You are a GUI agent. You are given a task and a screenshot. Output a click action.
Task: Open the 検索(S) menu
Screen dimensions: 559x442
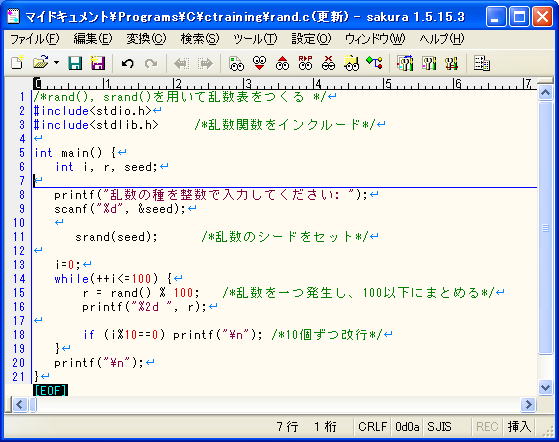(x=200, y=39)
